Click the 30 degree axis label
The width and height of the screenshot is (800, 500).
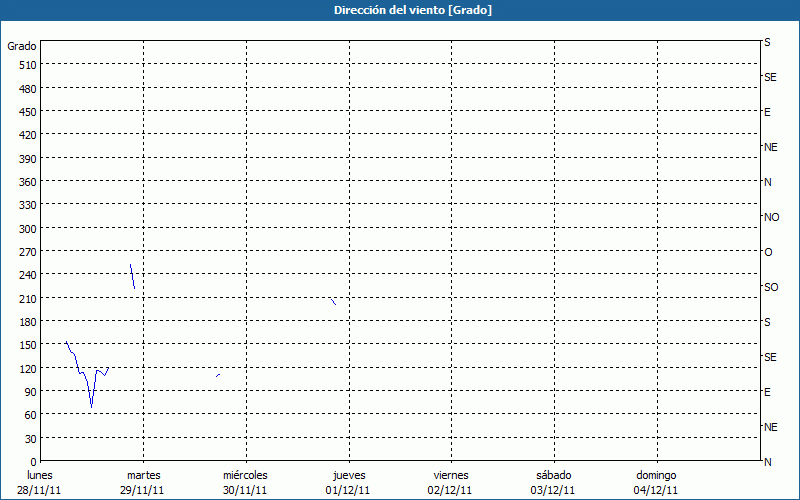(31, 439)
